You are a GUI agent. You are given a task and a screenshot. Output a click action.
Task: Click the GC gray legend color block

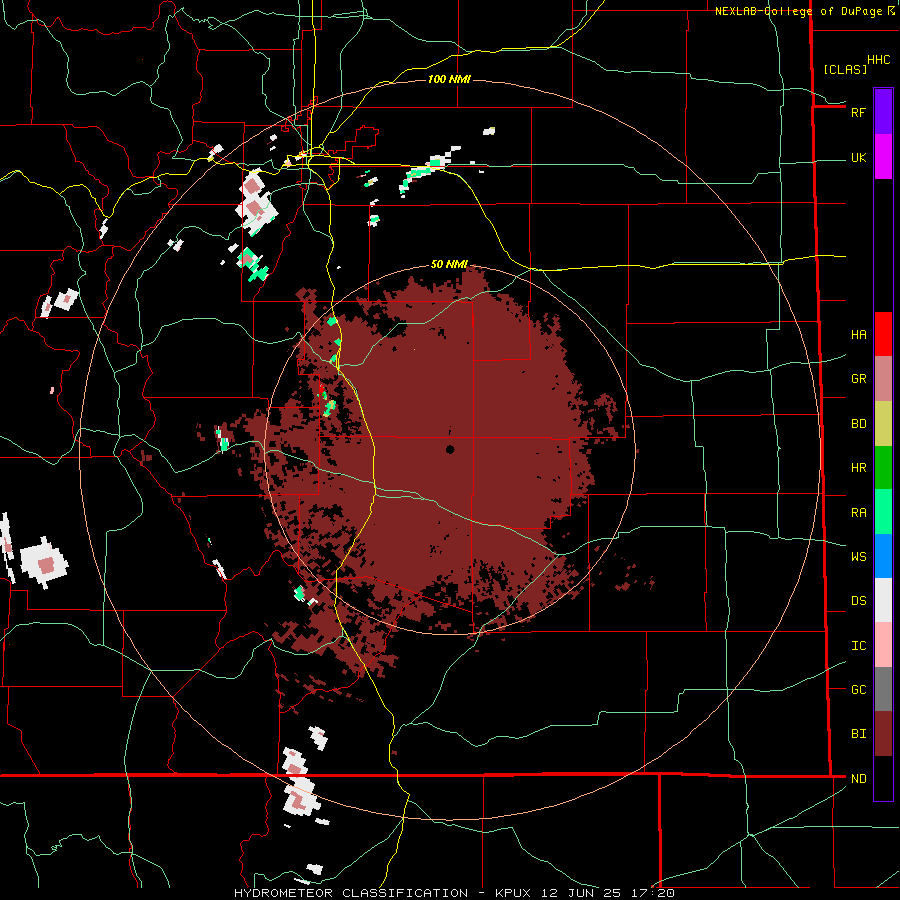[x=883, y=689]
